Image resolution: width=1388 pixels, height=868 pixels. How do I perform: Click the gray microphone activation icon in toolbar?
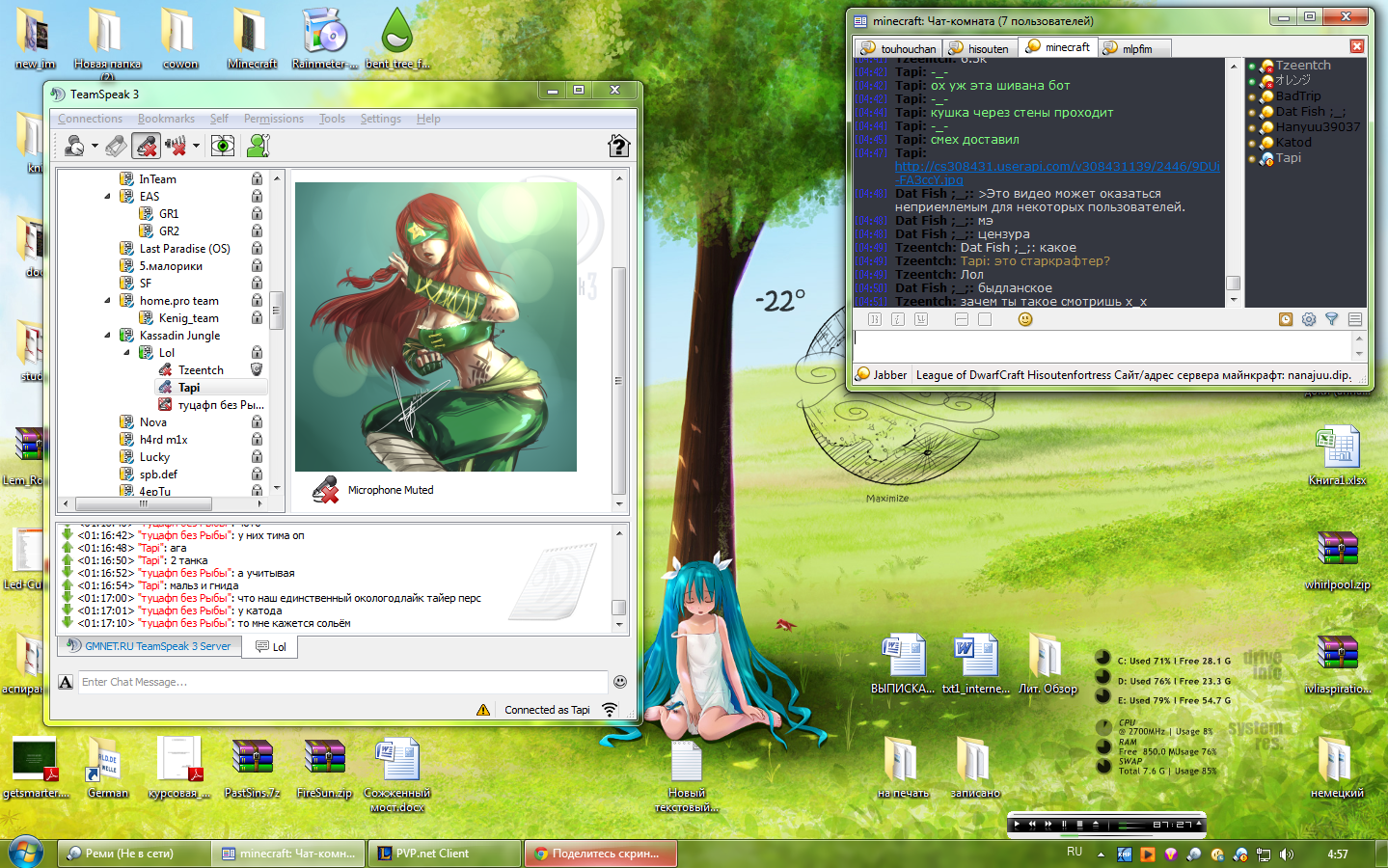[x=116, y=146]
